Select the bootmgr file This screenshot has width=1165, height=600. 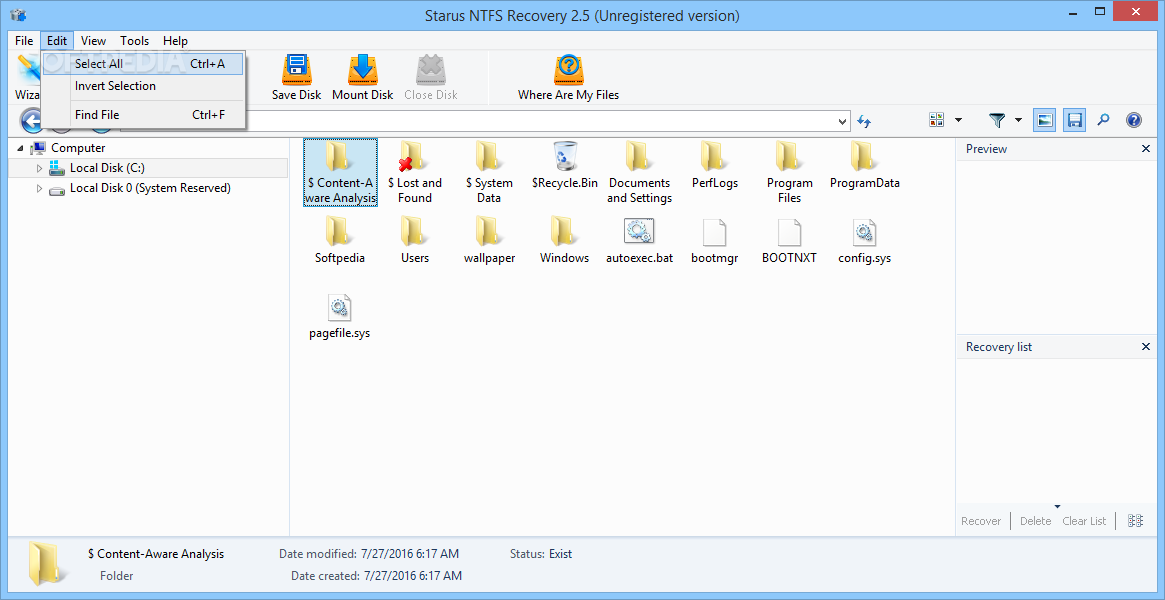point(714,241)
